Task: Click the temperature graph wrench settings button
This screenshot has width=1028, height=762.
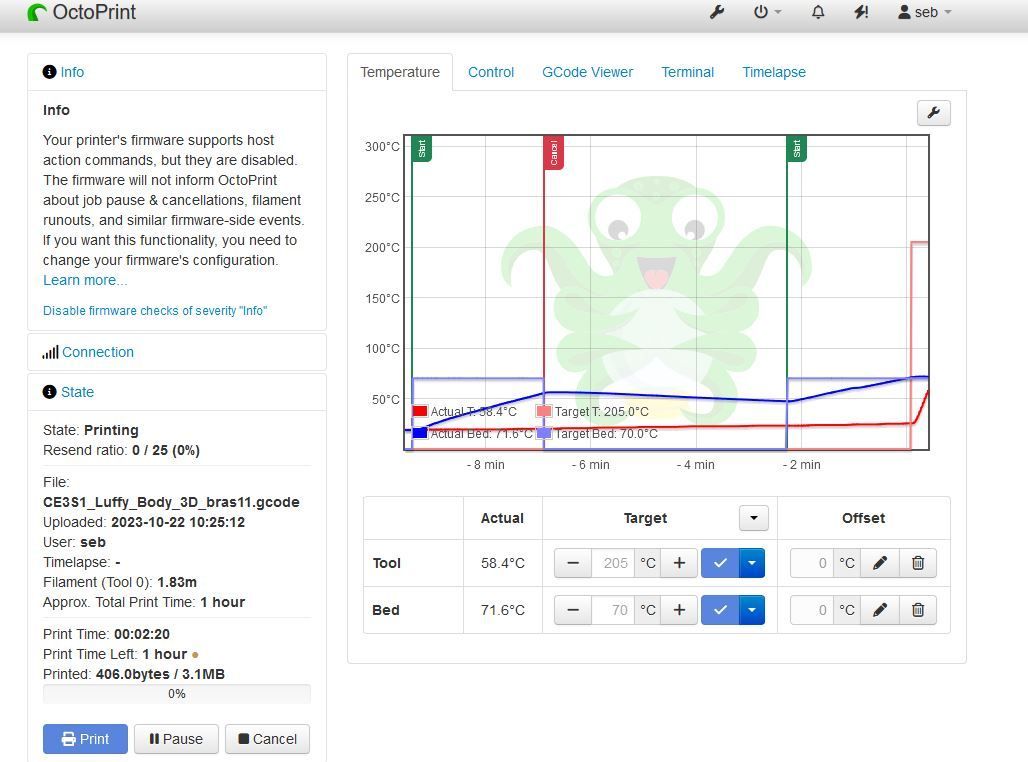Action: point(934,113)
